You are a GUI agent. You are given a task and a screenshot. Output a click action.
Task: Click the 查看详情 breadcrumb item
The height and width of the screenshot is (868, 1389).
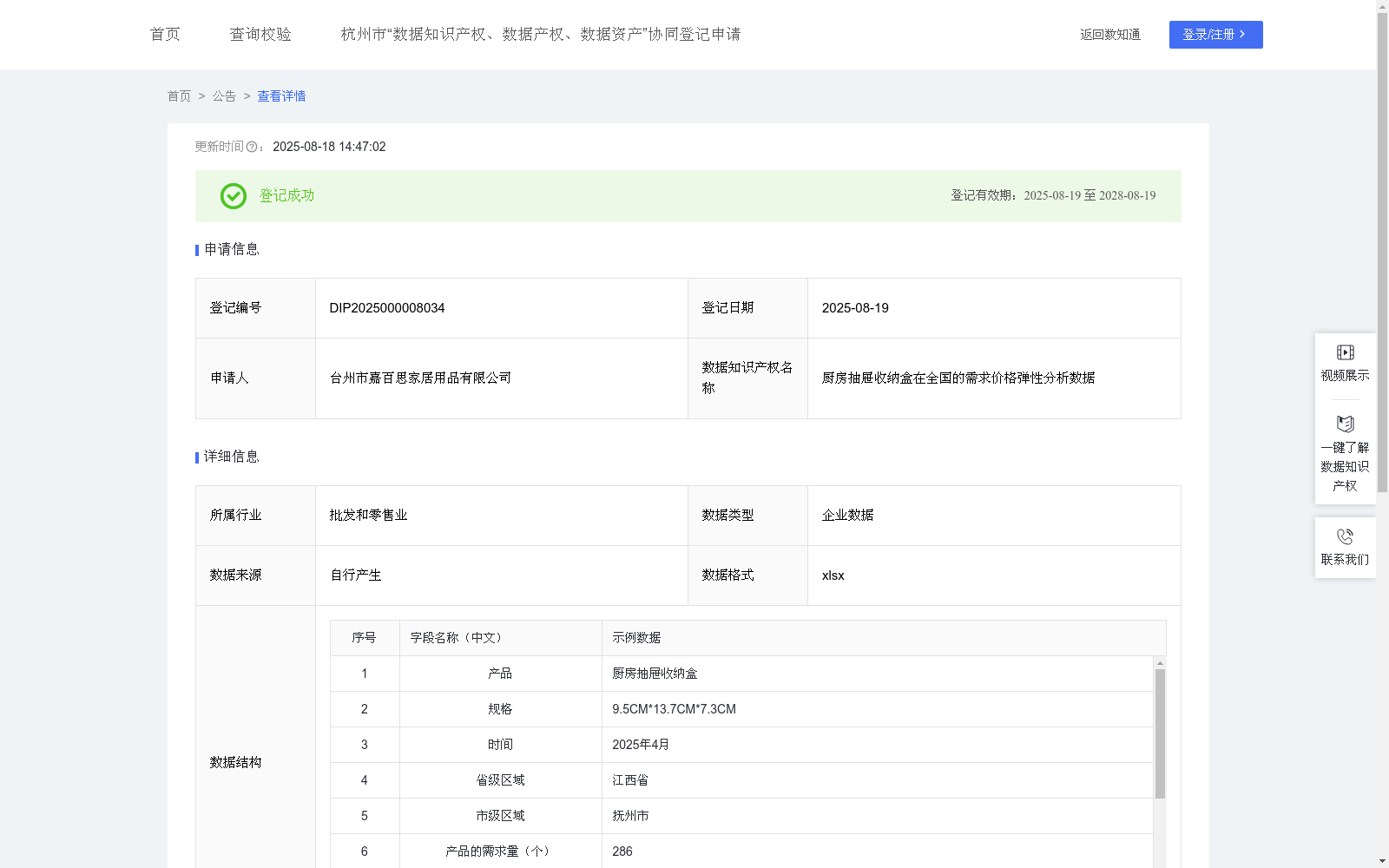pyautogui.click(x=281, y=96)
